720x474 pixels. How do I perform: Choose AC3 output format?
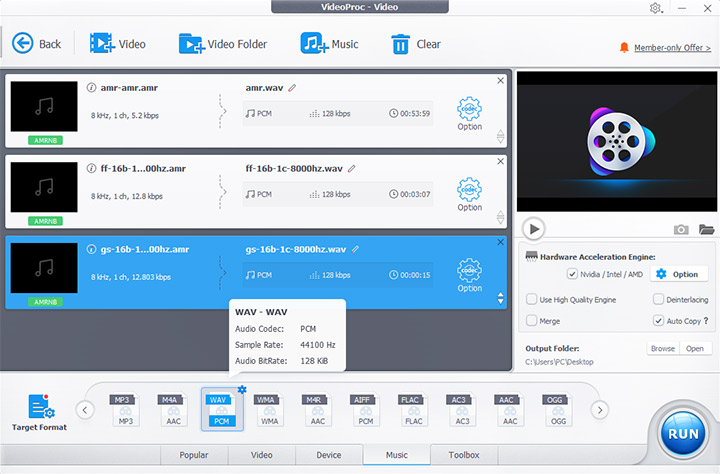[462, 410]
